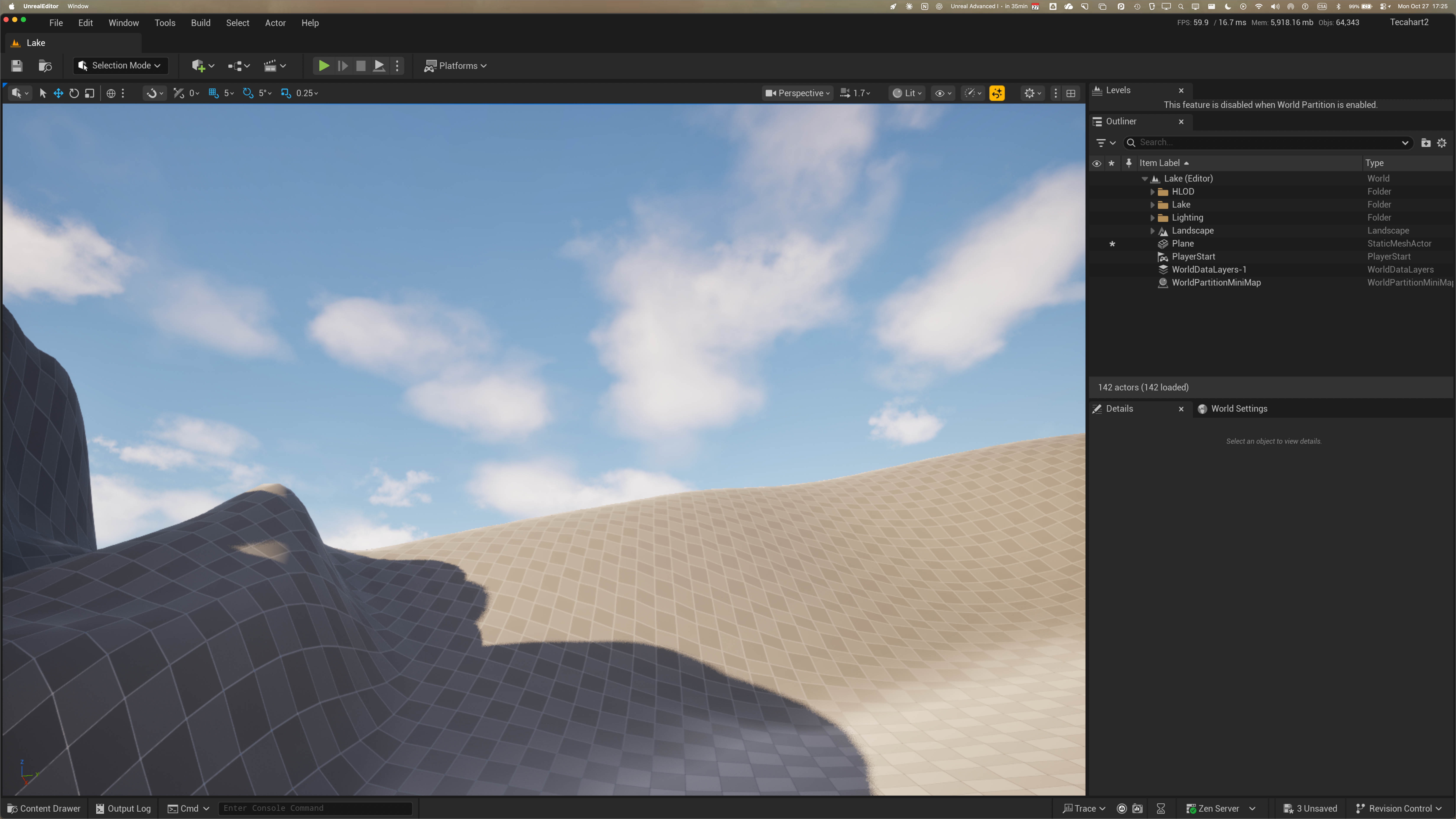Open the Sequencer cinematics clapperboard menu
The height and width of the screenshot is (819, 1456).
coord(275,66)
